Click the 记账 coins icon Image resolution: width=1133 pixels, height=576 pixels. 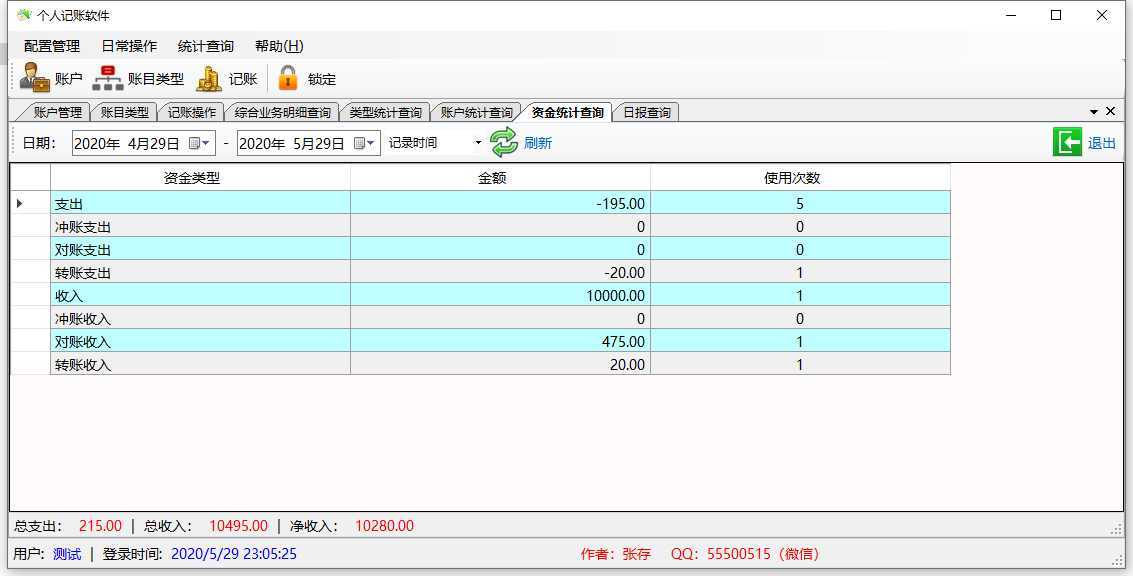[209, 78]
